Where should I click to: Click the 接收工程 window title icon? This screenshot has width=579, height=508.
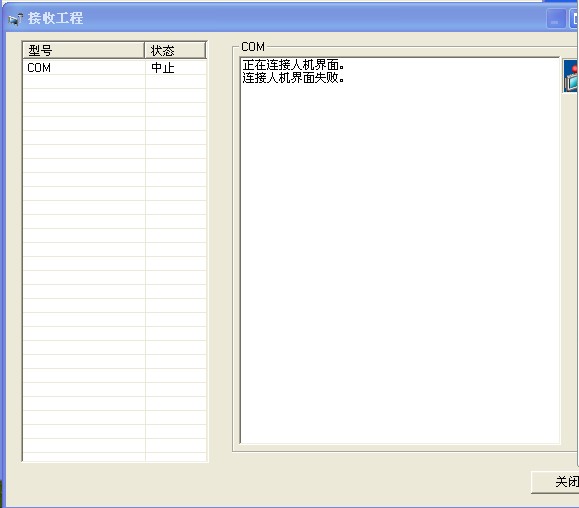[15, 19]
